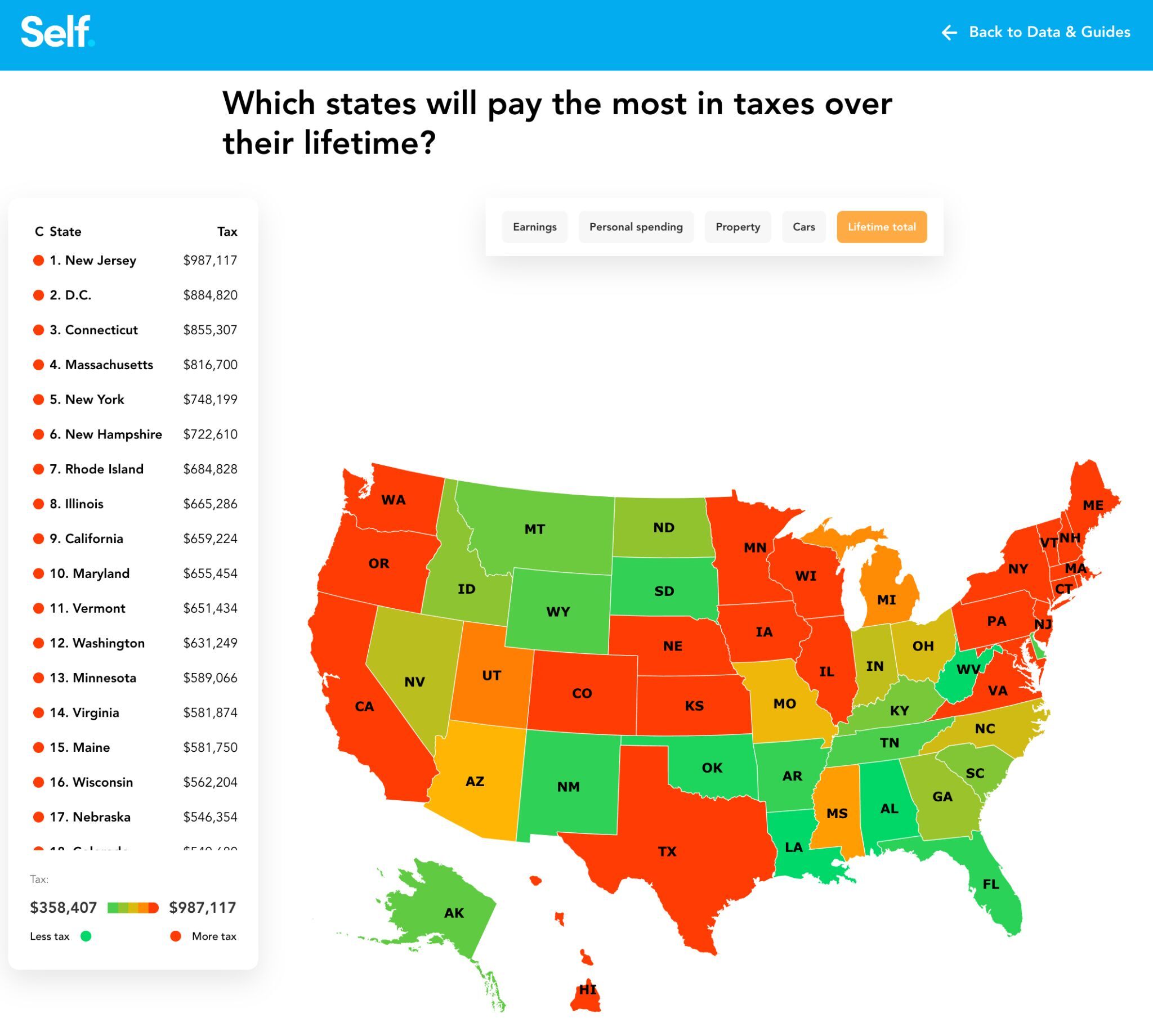Select the Personal spending tab
This screenshot has width=1153, height=1036.
636,227
